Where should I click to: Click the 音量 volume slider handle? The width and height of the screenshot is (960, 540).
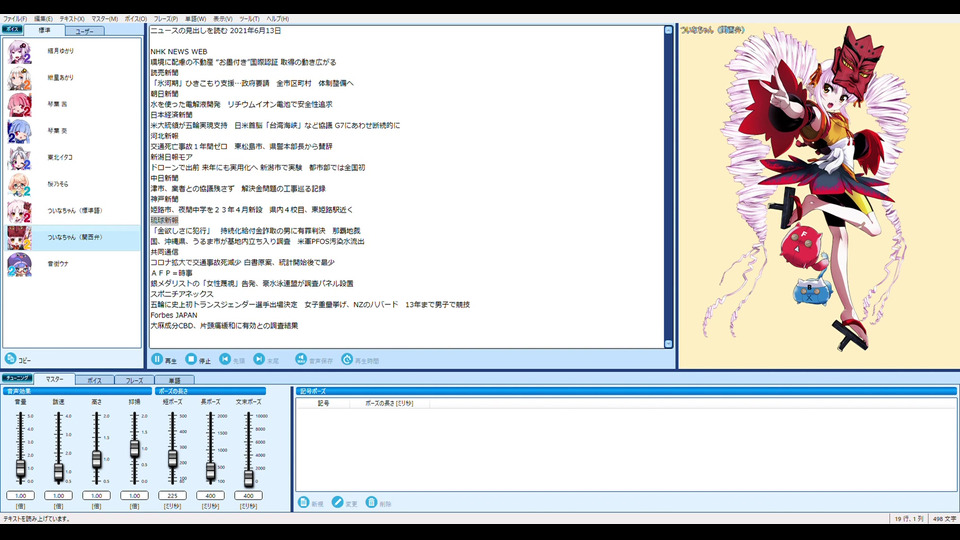(x=21, y=469)
